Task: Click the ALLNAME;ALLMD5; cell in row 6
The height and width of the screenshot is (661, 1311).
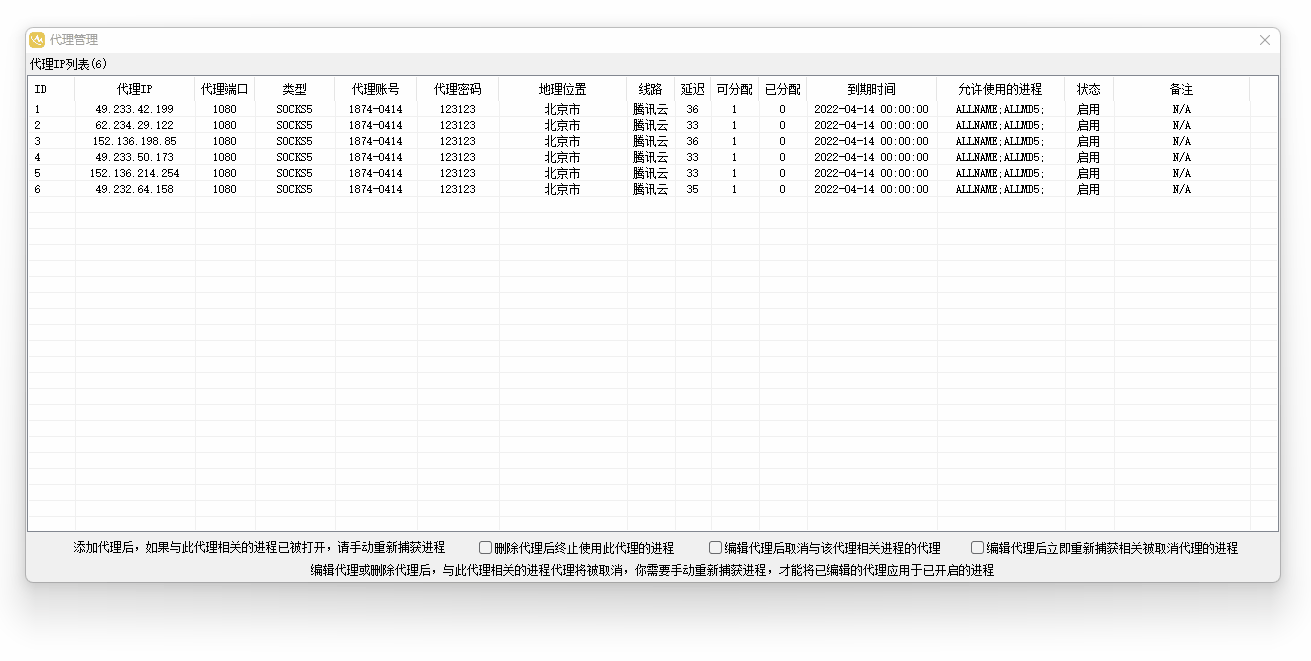Action: coord(1000,189)
